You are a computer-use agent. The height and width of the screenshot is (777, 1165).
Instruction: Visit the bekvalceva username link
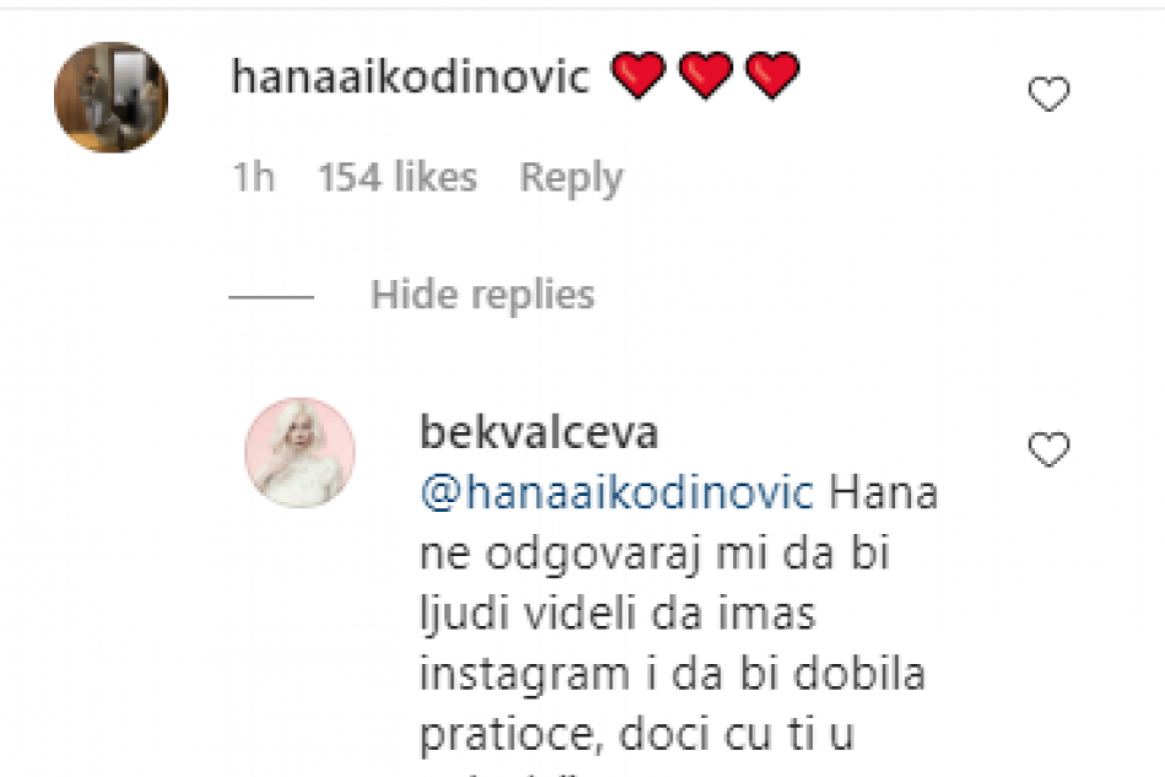(539, 432)
